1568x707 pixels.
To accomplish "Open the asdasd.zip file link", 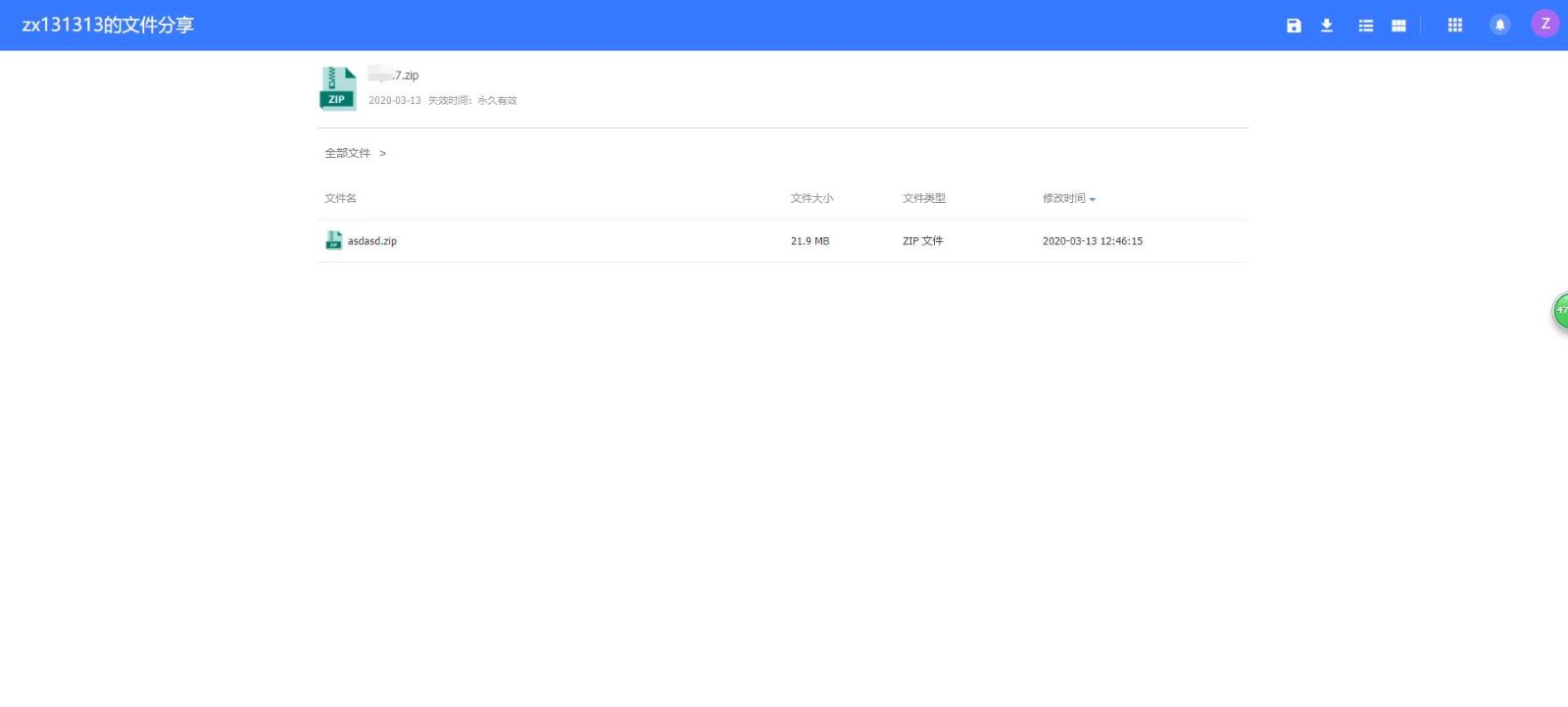I will pyautogui.click(x=372, y=241).
